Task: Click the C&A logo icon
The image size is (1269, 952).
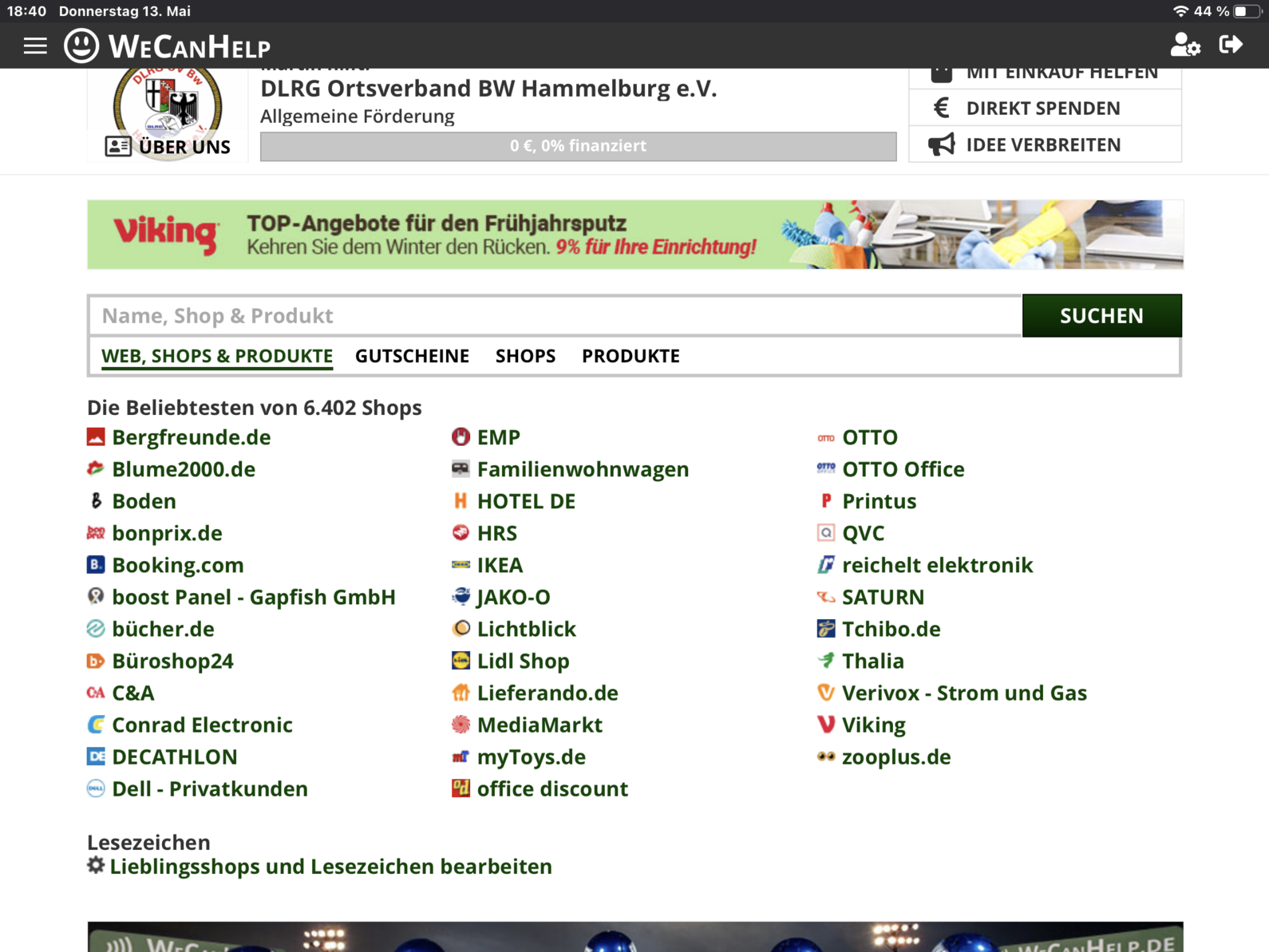Action: pyautogui.click(x=96, y=693)
